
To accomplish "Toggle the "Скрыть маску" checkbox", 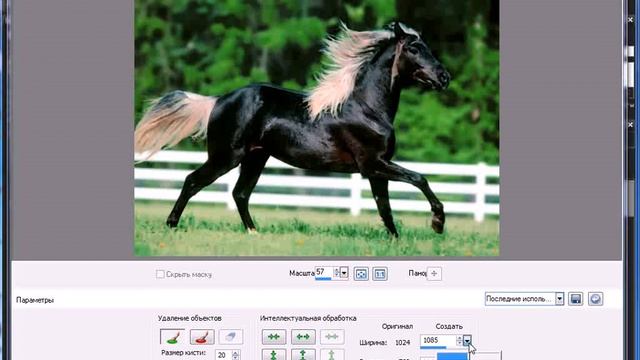I will [160, 274].
